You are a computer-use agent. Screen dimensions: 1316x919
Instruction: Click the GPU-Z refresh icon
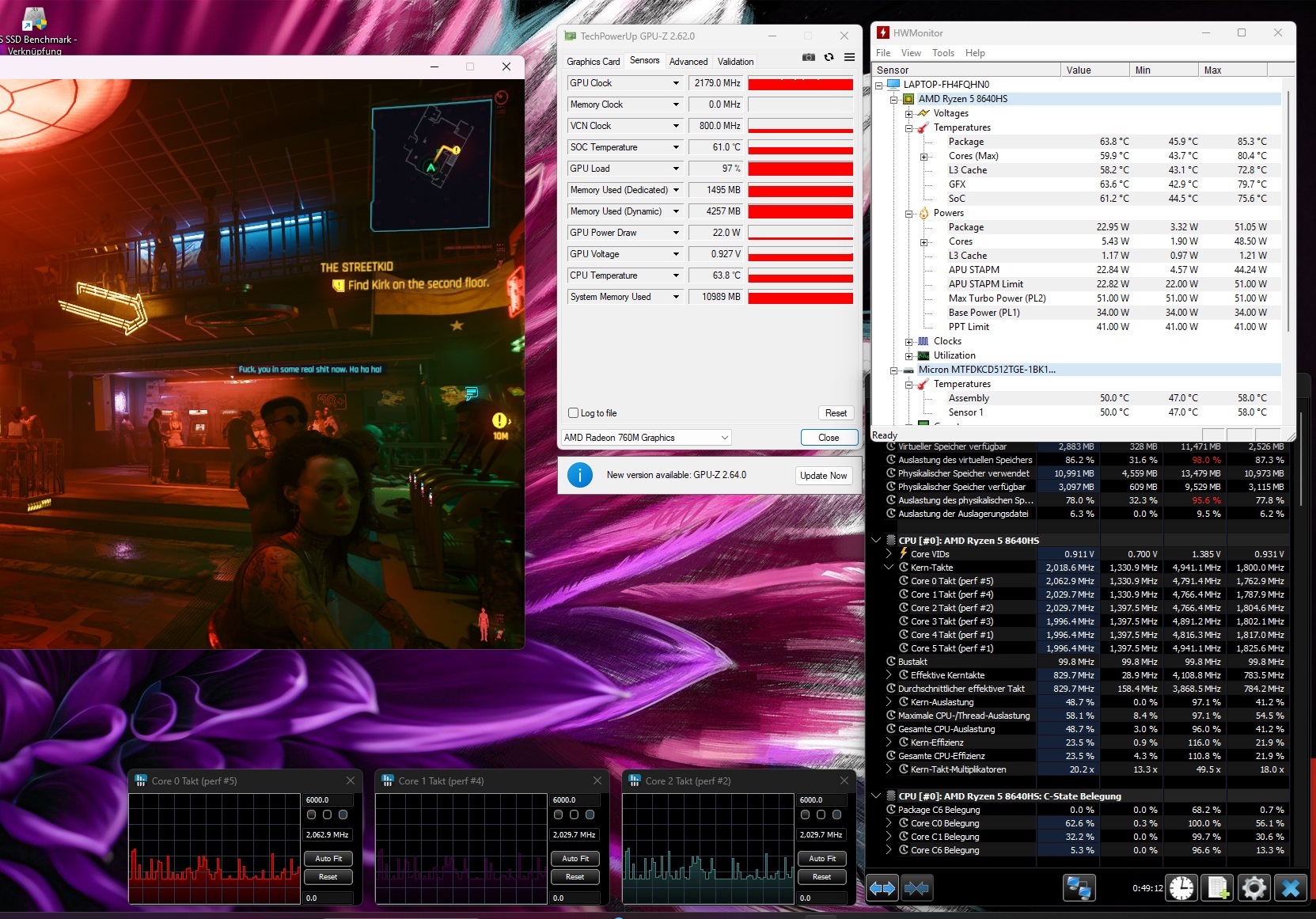click(x=829, y=57)
